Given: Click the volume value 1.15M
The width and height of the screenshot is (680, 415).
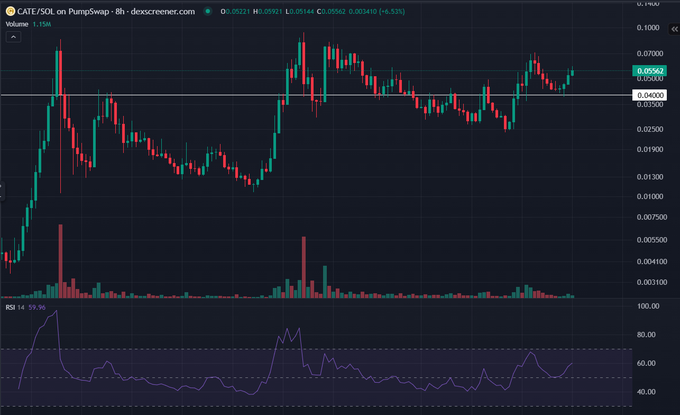Looking at the screenshot, I should [x=42, y=24].
